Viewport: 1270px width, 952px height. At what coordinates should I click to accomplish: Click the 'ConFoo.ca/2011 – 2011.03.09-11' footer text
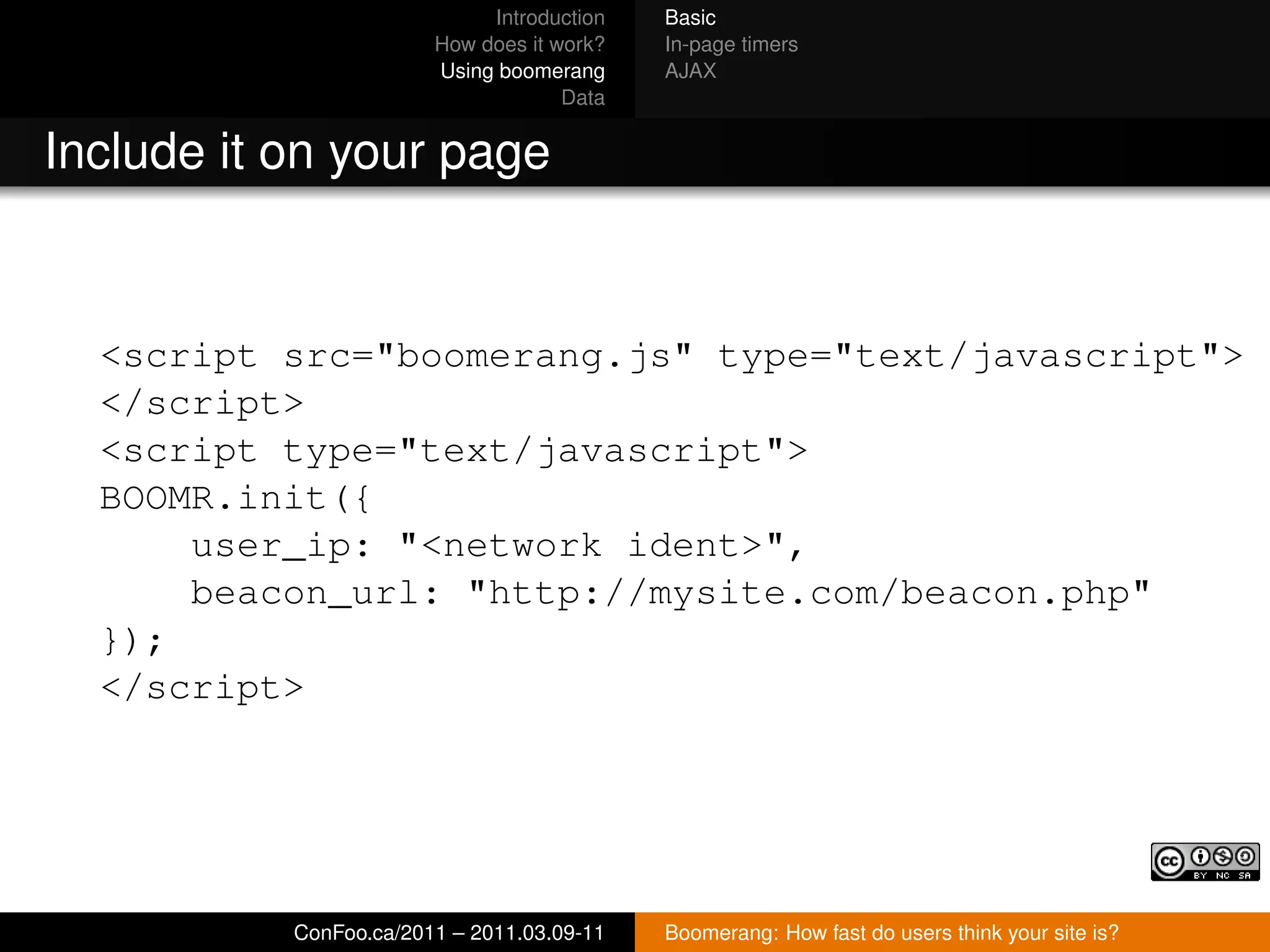(449, 933)
